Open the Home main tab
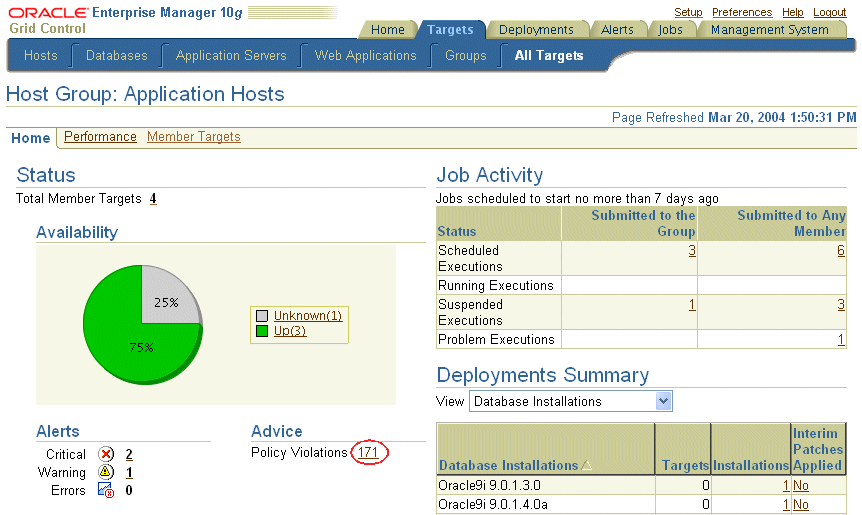 click(388, 30)
